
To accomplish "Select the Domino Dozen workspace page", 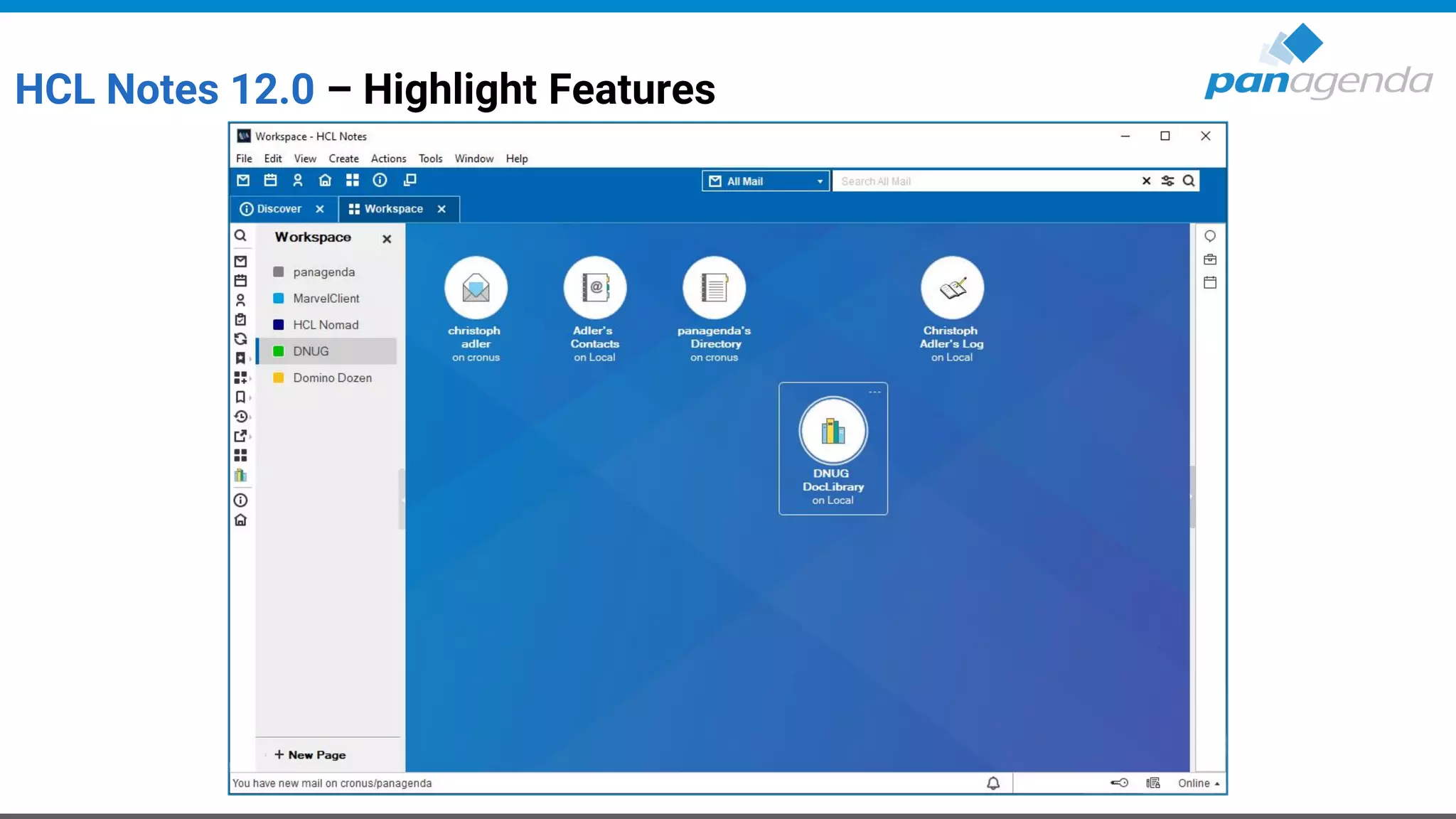I will coord(326,378).
